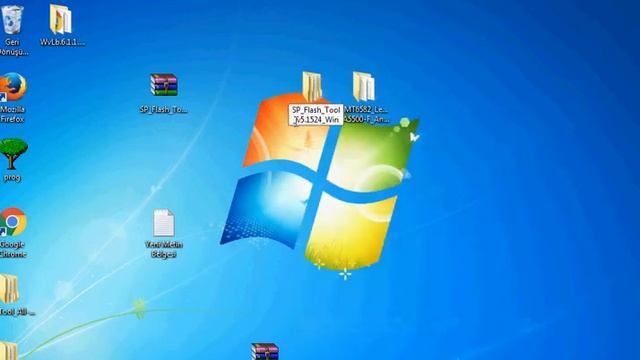Select the Yeni Metin Belgesi text file
The width and height of the screenshot is (640, 360).
click(x=164, y=222)
